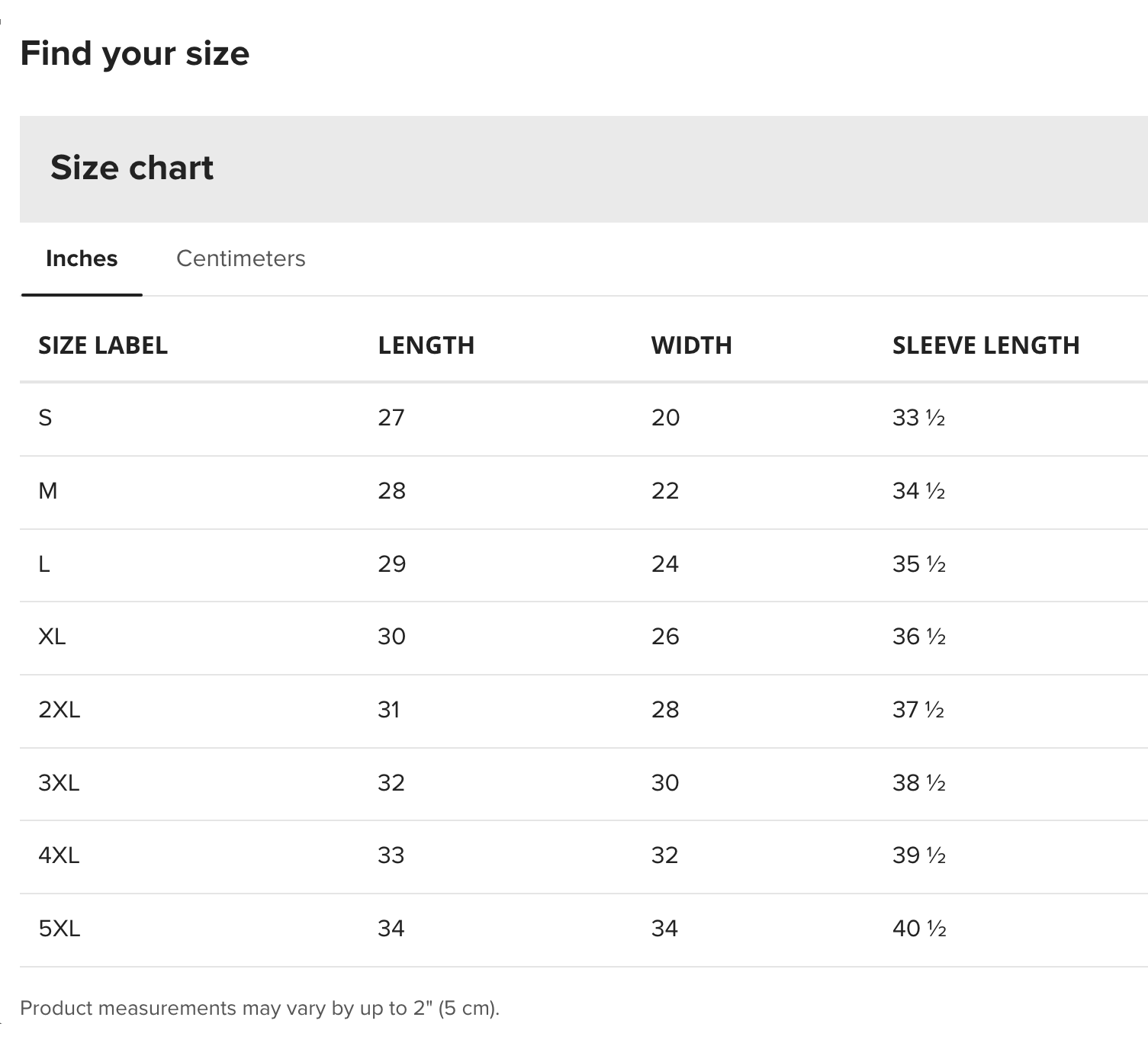Click the LENGTH column header
This screenshot has width=1148, height=1043.
point(426,345)
